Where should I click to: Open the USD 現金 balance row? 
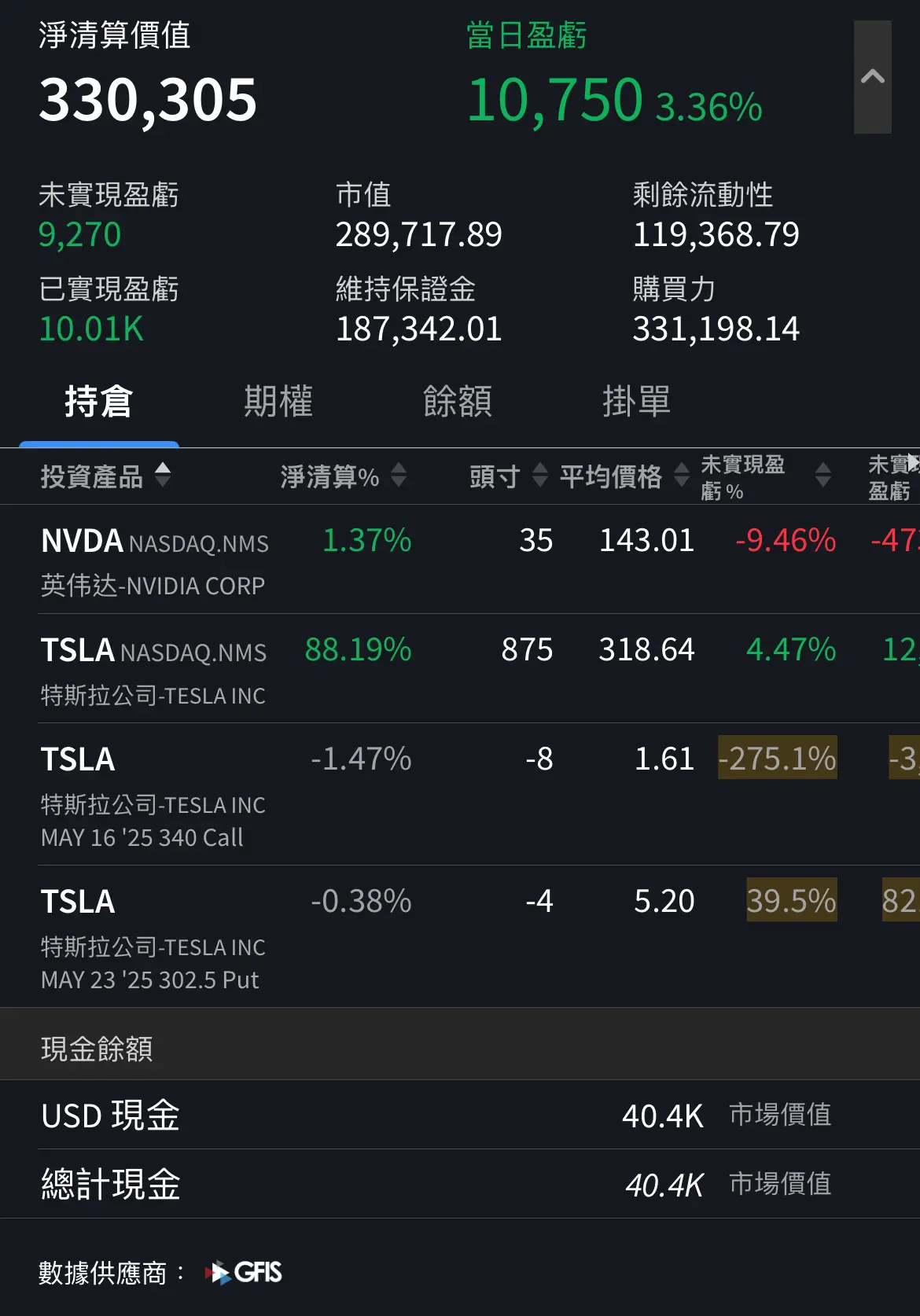tap(460, 1115)
